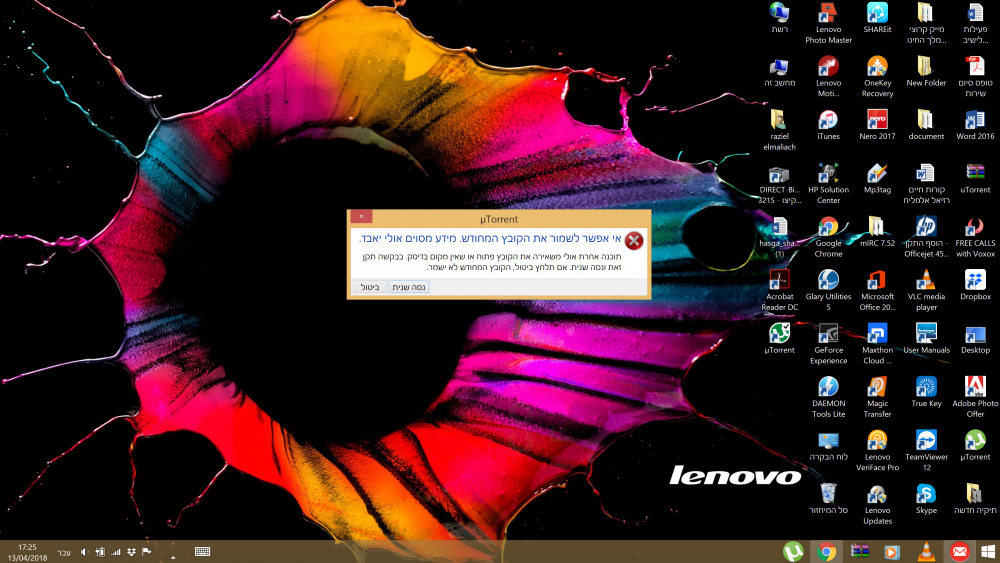Open User Manuals shortcut
This screenshot has width=1000, height=563.
point(926,339)
